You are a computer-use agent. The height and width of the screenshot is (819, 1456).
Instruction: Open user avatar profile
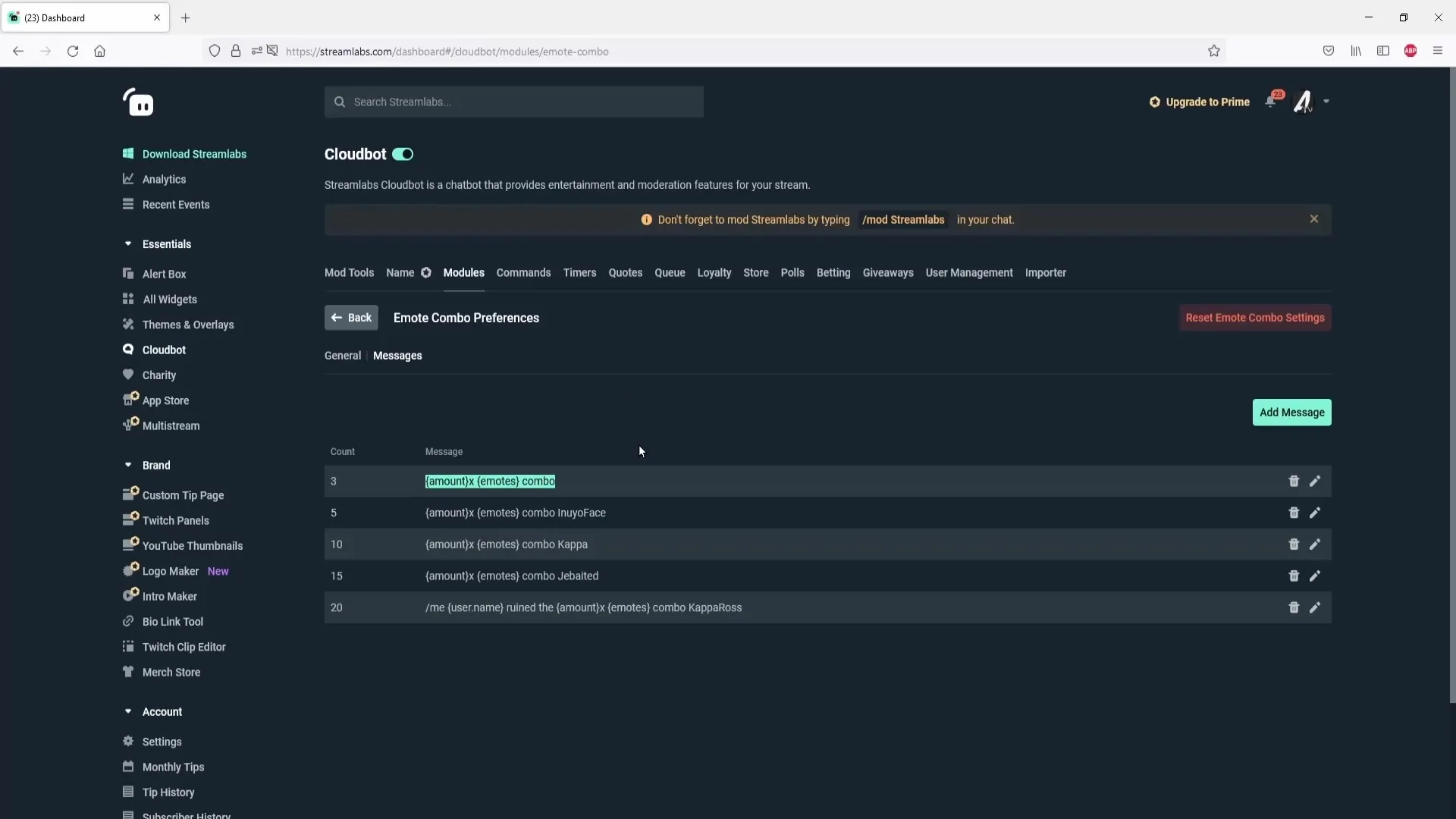point(1303,102)
